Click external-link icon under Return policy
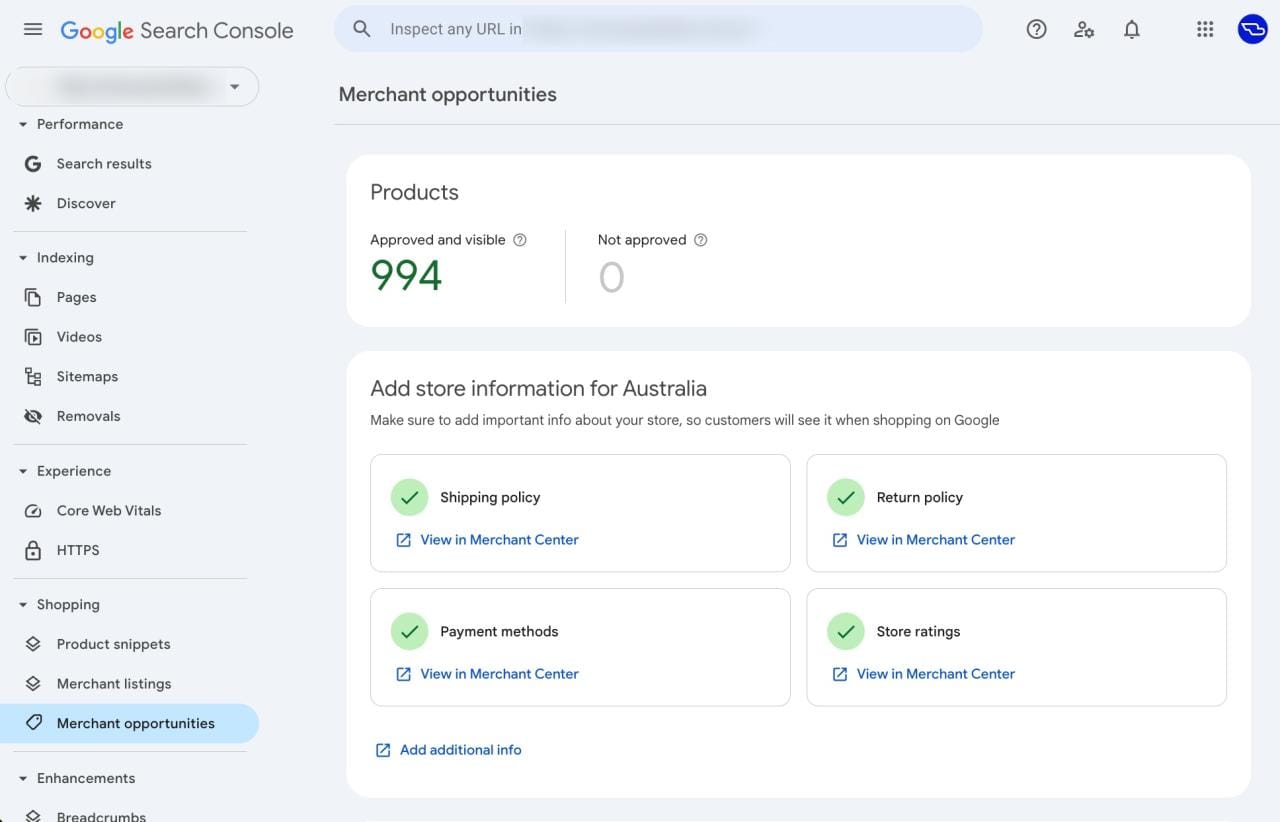The image size is (1280, 822). 840,540
